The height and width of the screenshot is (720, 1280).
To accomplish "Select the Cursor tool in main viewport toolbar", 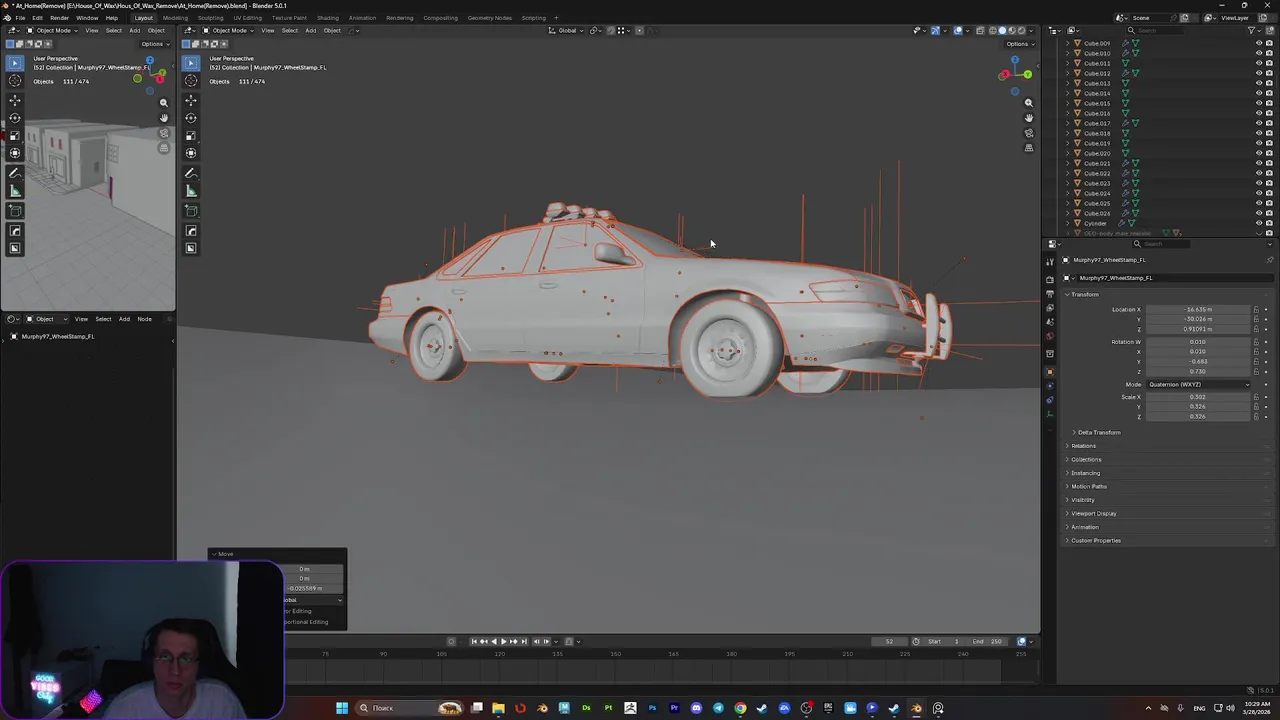I will pyautogui.click(x=191, y=81).
